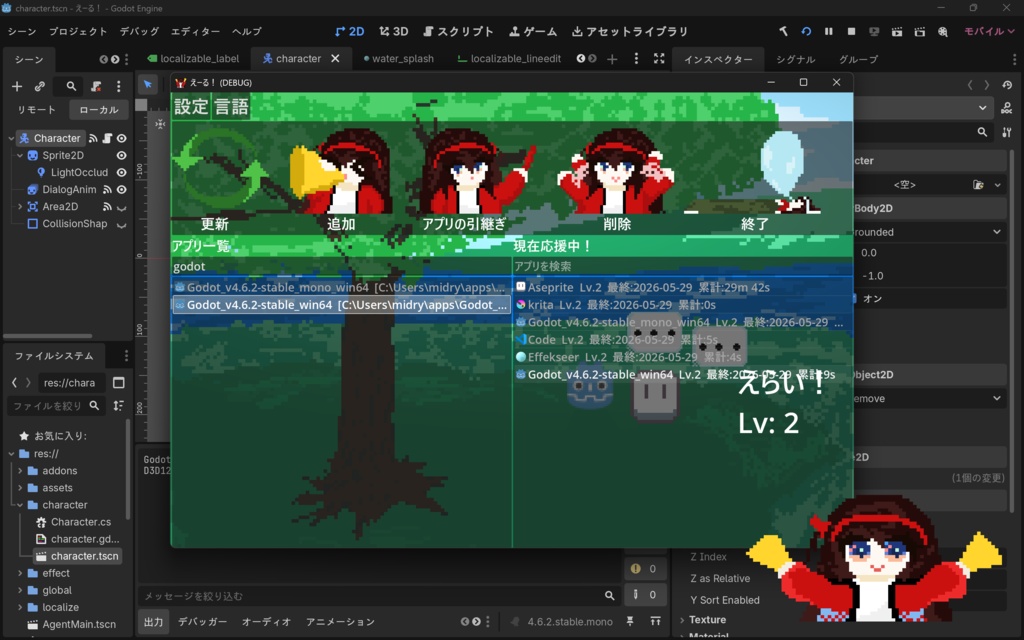
Task: Open the node filter search in Scene dock
Action: (x=71, y=86)
